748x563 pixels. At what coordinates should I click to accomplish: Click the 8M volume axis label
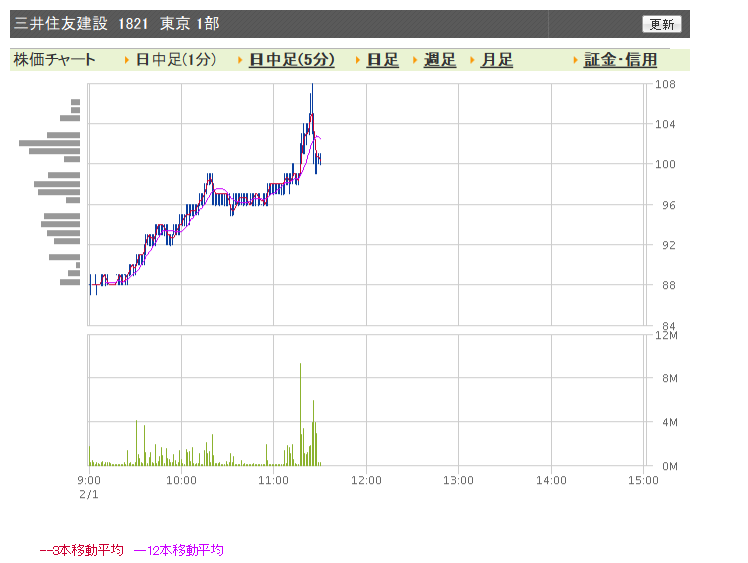coord(669,378)
